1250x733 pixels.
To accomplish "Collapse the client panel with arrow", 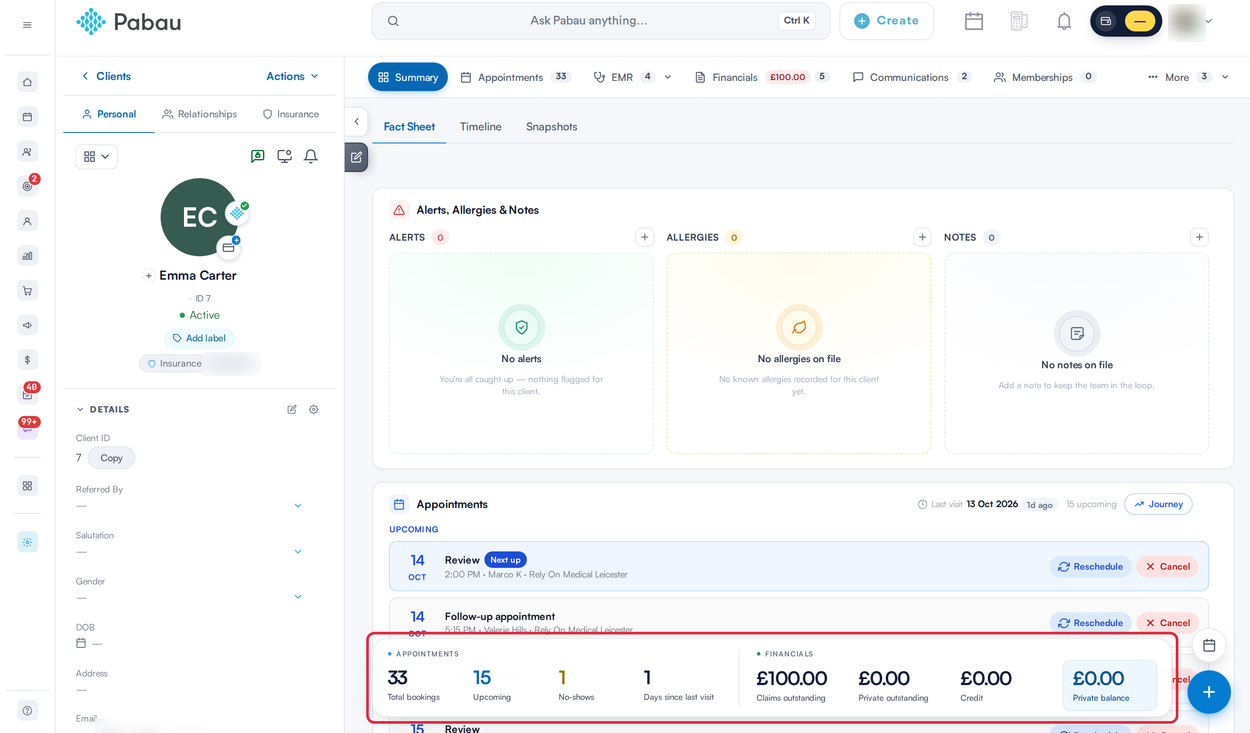I will click(357, 121).
